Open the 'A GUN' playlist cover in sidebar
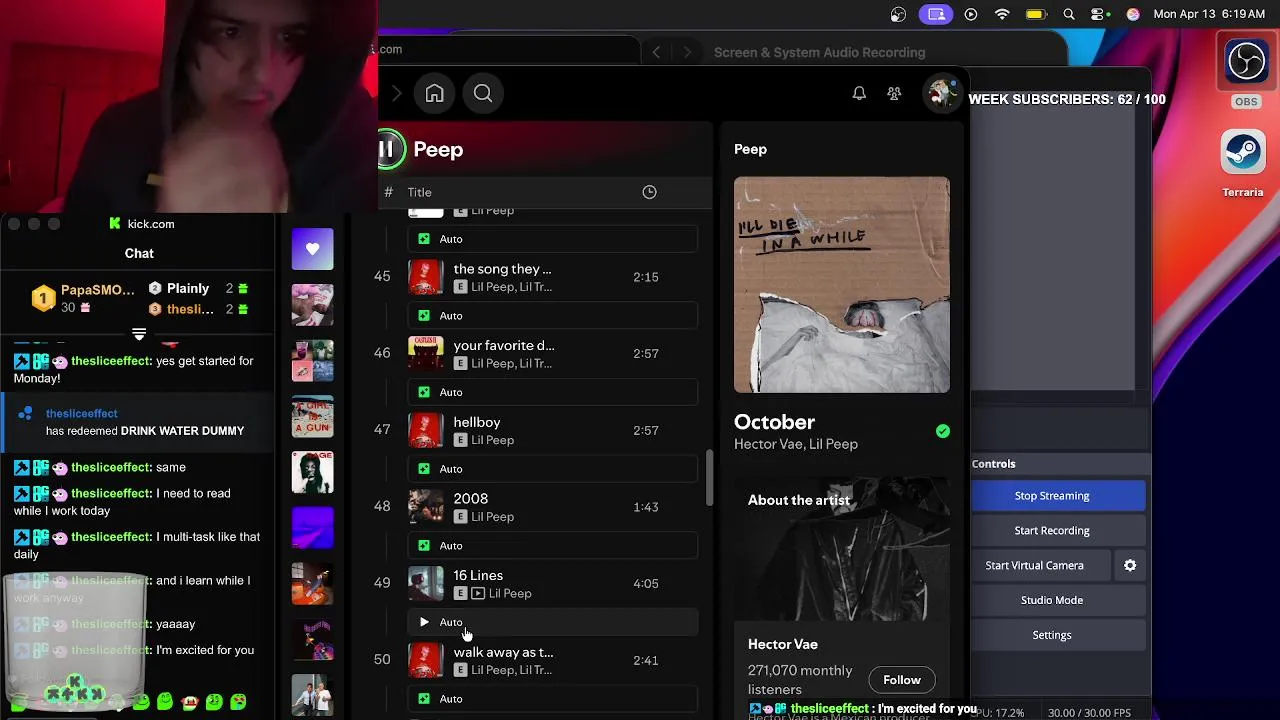 point(313,416)
